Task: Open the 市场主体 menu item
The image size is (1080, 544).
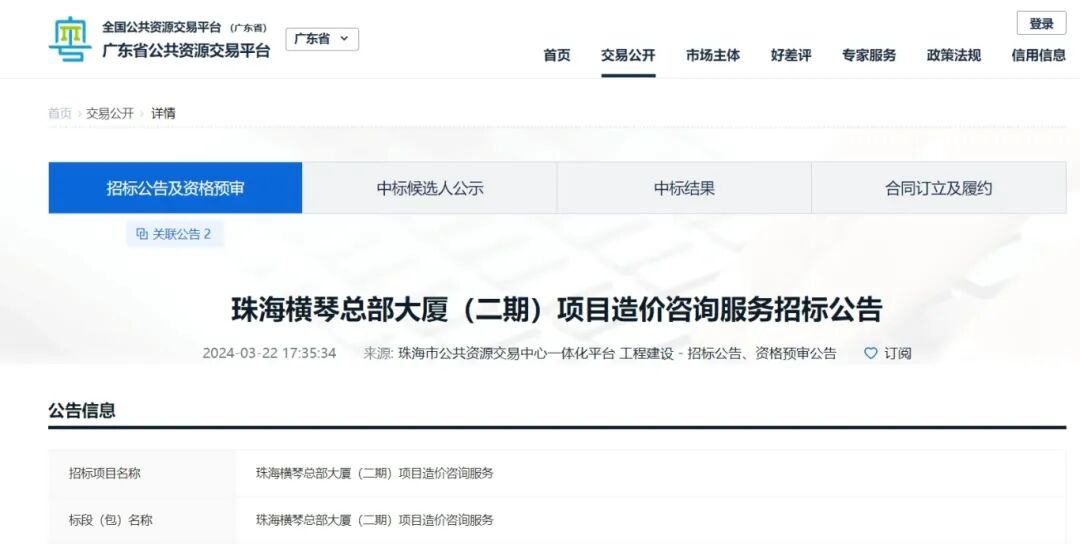Action: 713,55
